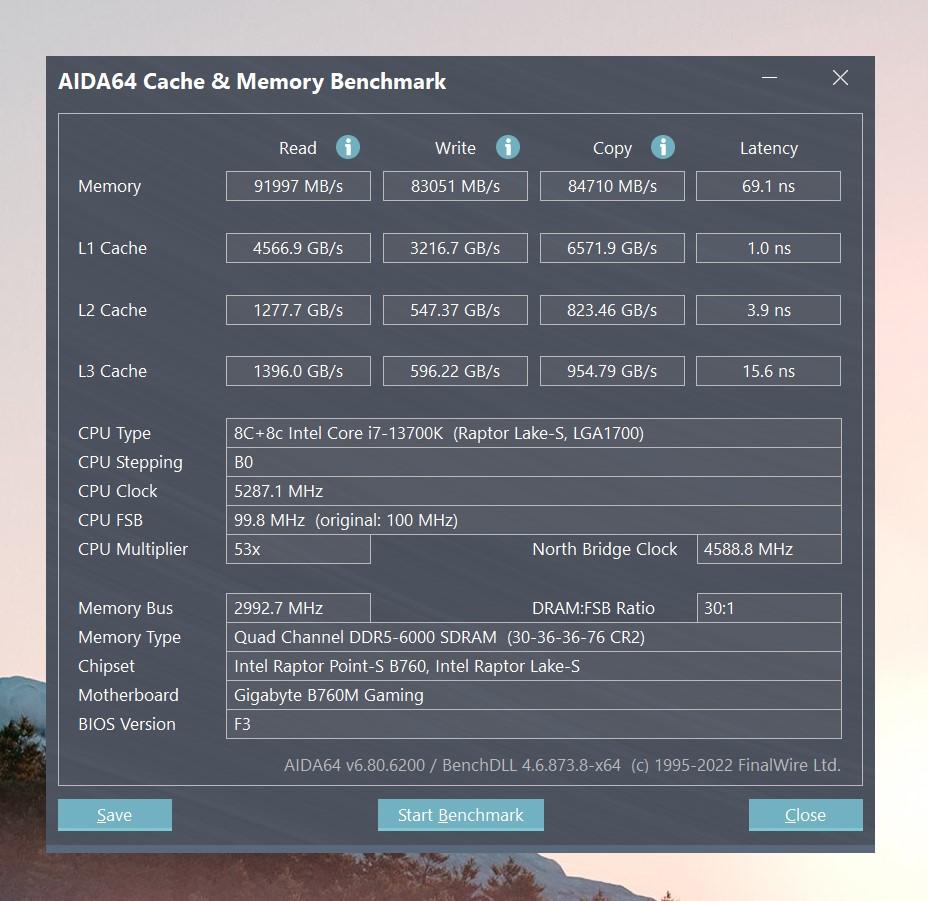Viewport: 928px width, 901px height.
Task: Click DRAM:FSB Ratio value 30:1
Action: [769, 608]
